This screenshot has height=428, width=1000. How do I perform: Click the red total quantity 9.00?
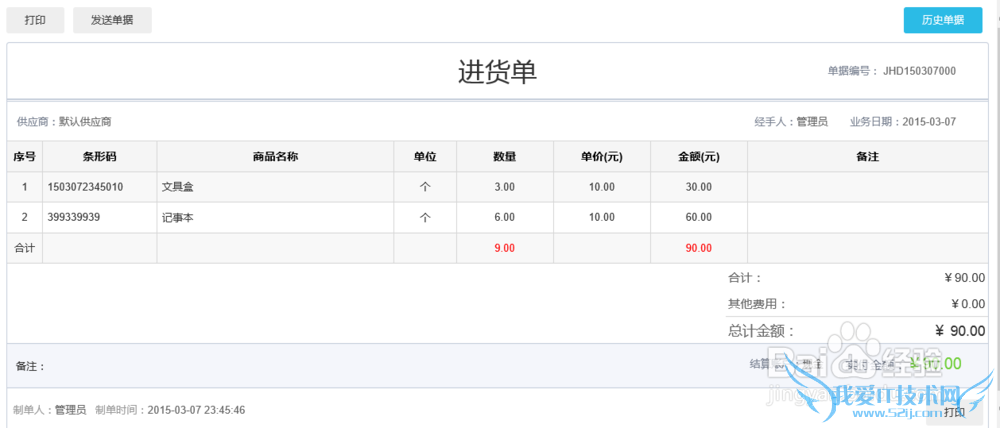tap(504, 248)
